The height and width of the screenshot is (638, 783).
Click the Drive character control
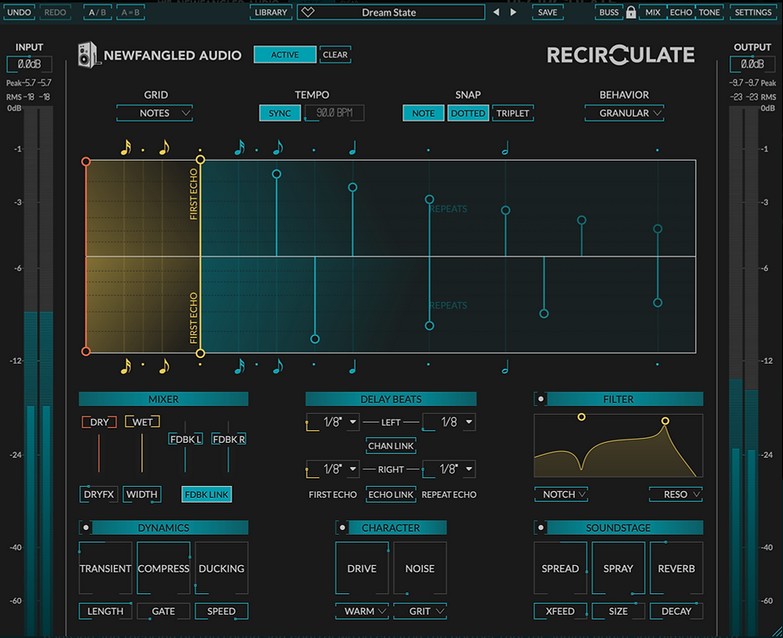(x=362, y=568)
